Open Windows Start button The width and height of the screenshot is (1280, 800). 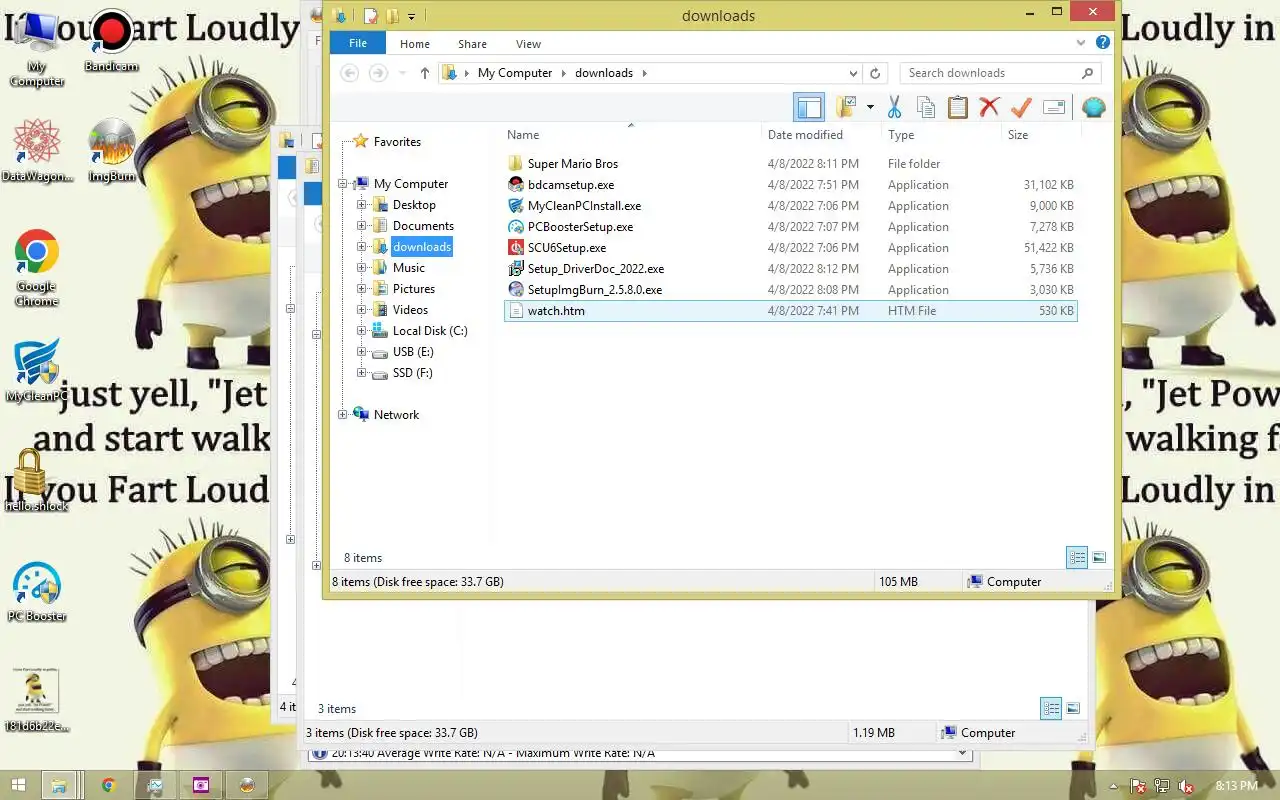click(x=19, y=785)
